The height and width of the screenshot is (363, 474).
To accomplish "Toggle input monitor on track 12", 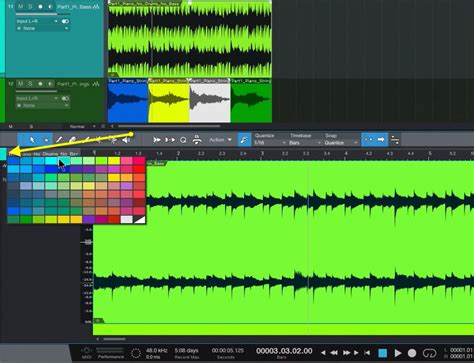I will coord(51,84).
